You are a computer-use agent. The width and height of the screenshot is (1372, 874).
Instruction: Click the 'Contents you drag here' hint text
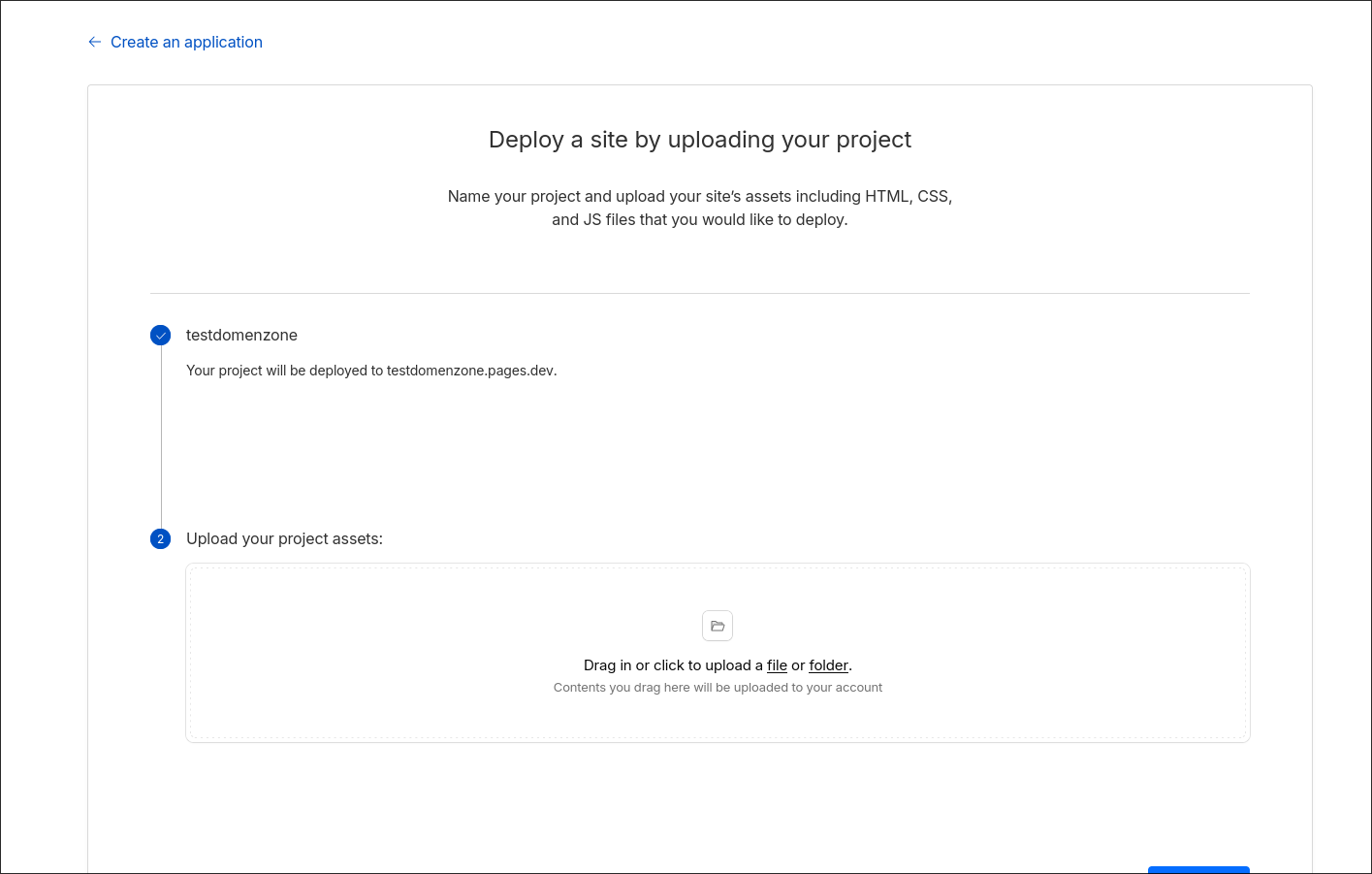click(x=718, y=688)
